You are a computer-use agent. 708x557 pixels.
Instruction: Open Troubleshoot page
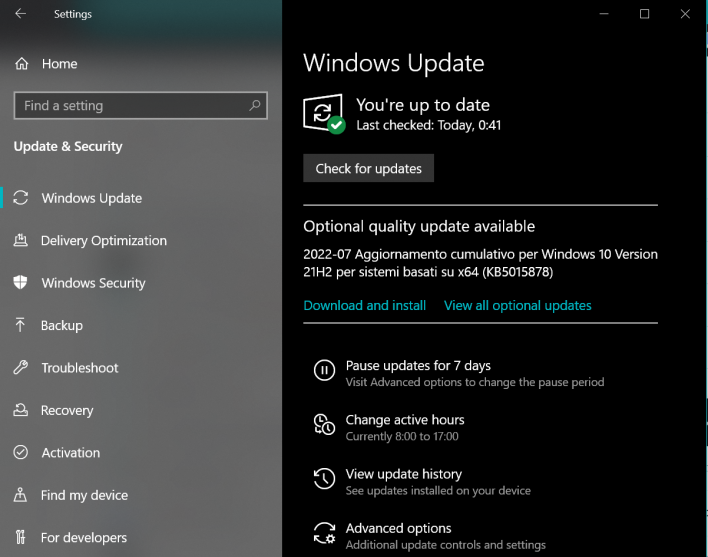point(80,368)
